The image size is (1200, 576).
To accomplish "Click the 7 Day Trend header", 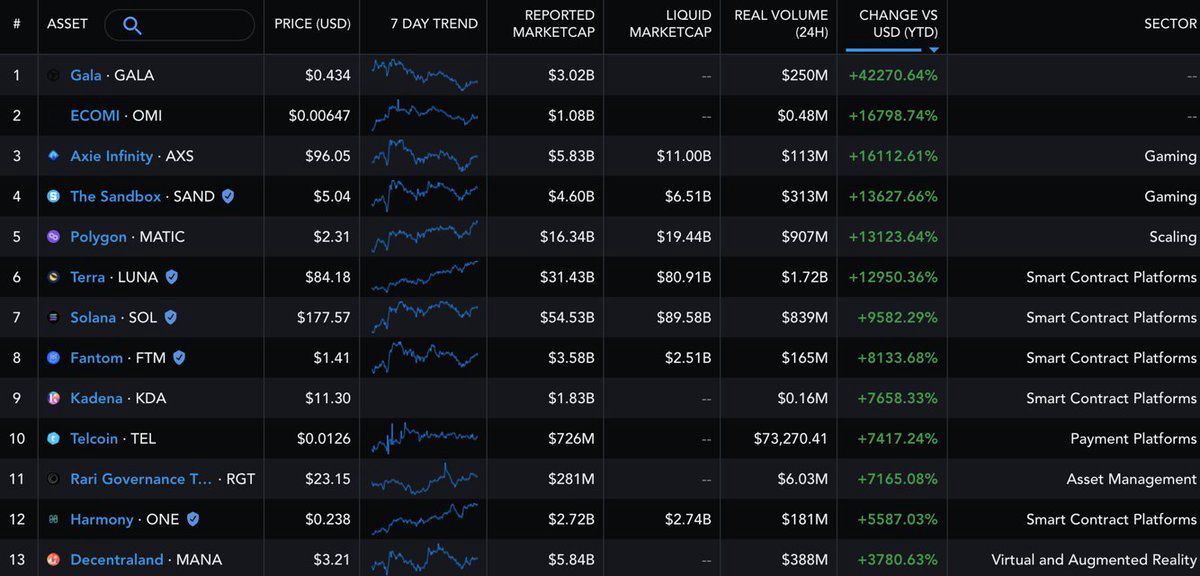I will tap(434, 24).
